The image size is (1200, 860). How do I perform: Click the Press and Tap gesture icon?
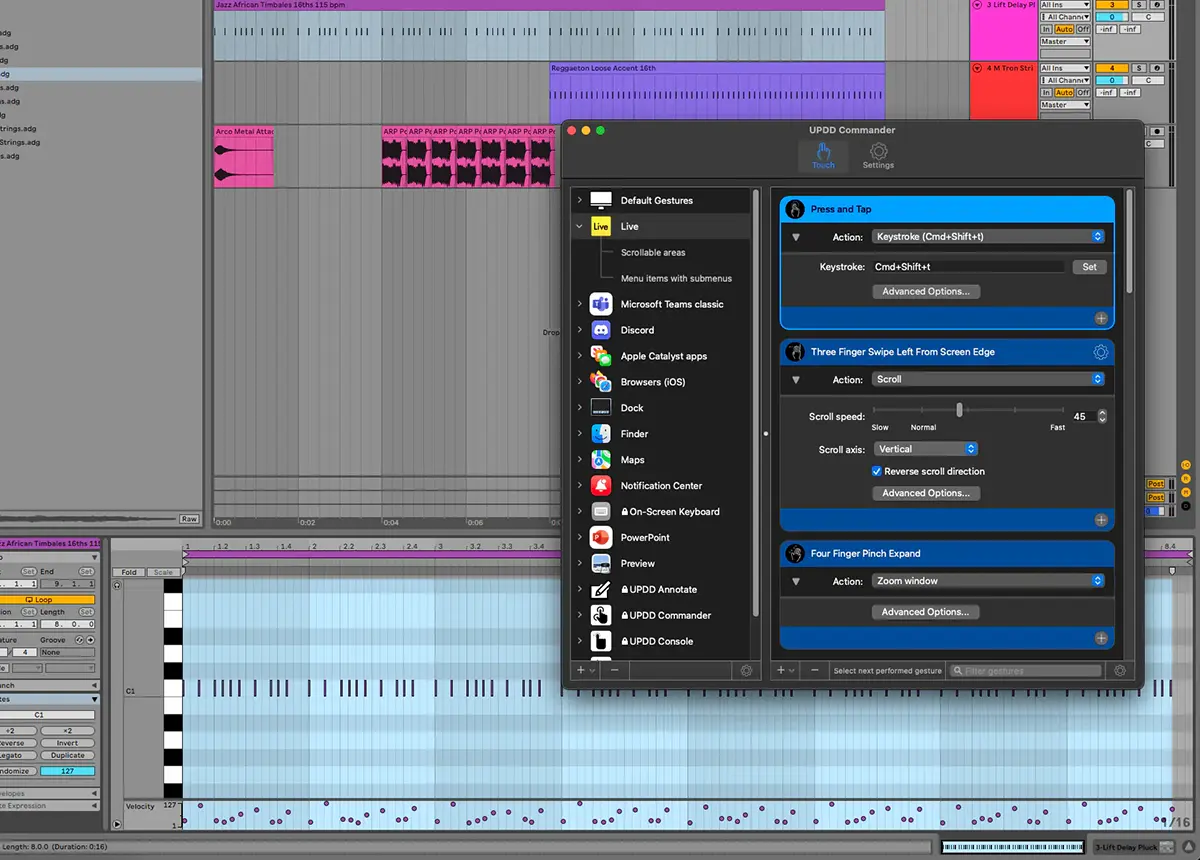pos(795,209)
